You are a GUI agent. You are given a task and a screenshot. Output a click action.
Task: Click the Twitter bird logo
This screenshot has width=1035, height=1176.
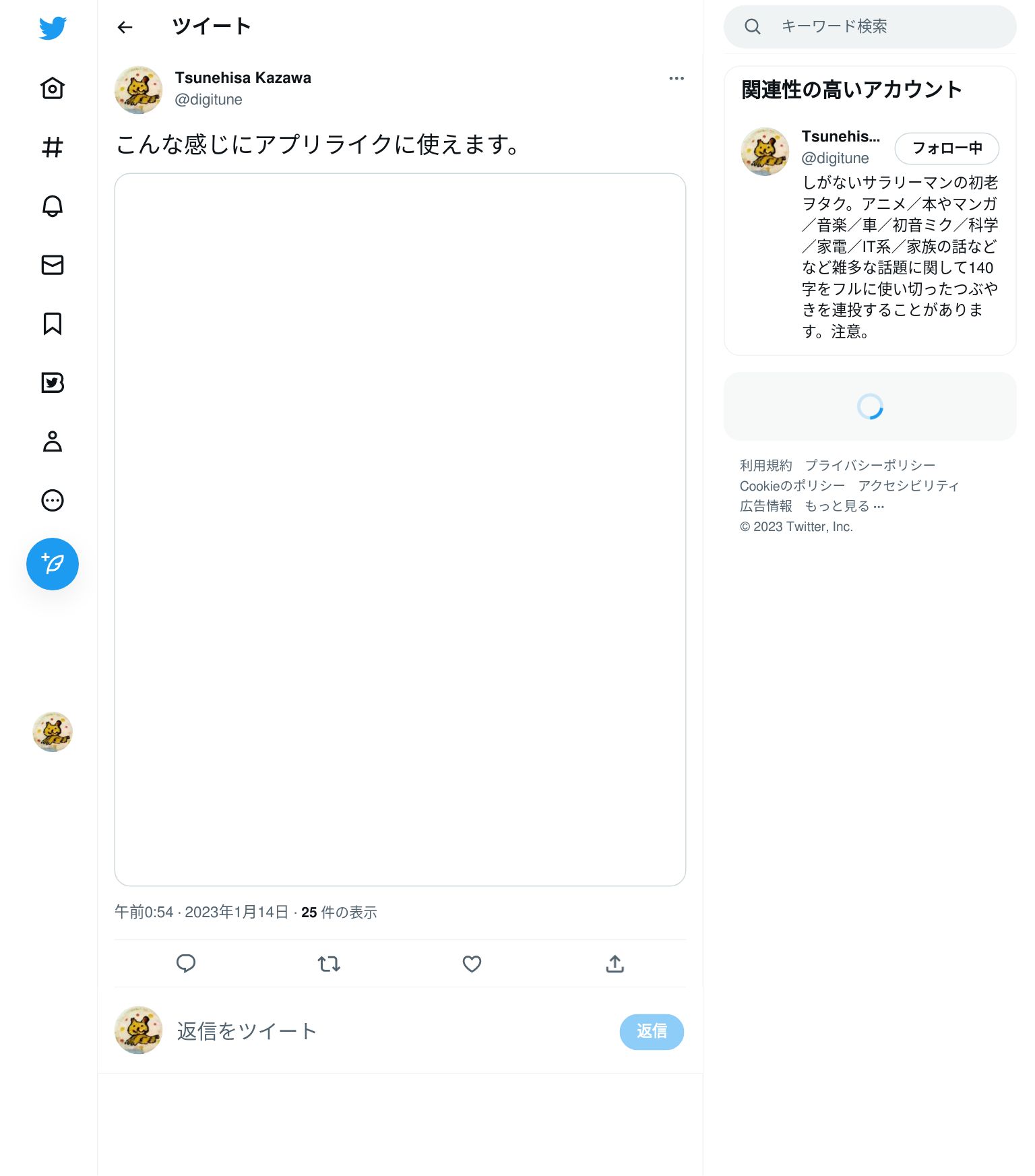[x=53, y=28]
